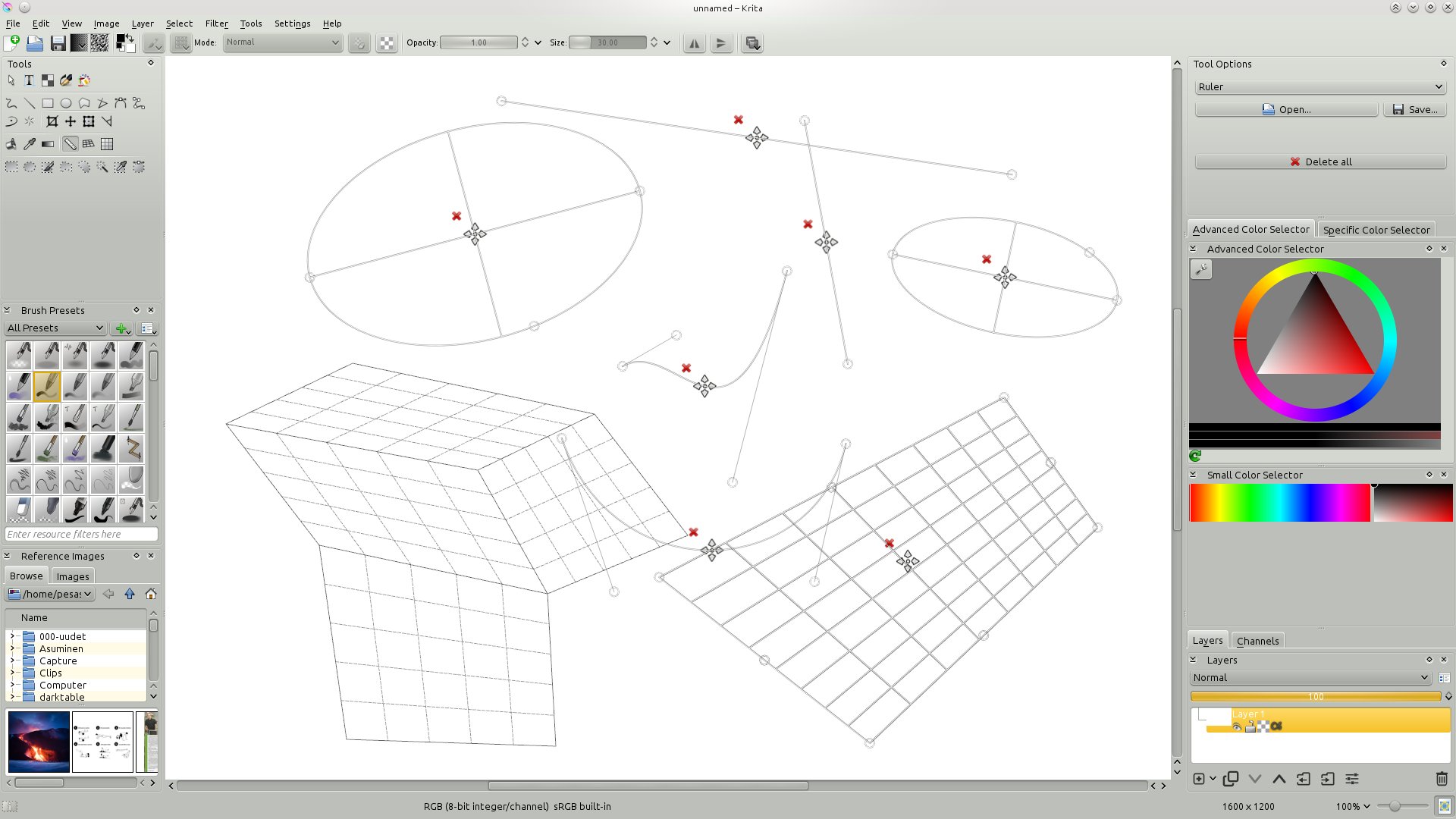Open the Filter menu
This screenshot has height=819, width=1456.
click(216, 24)
